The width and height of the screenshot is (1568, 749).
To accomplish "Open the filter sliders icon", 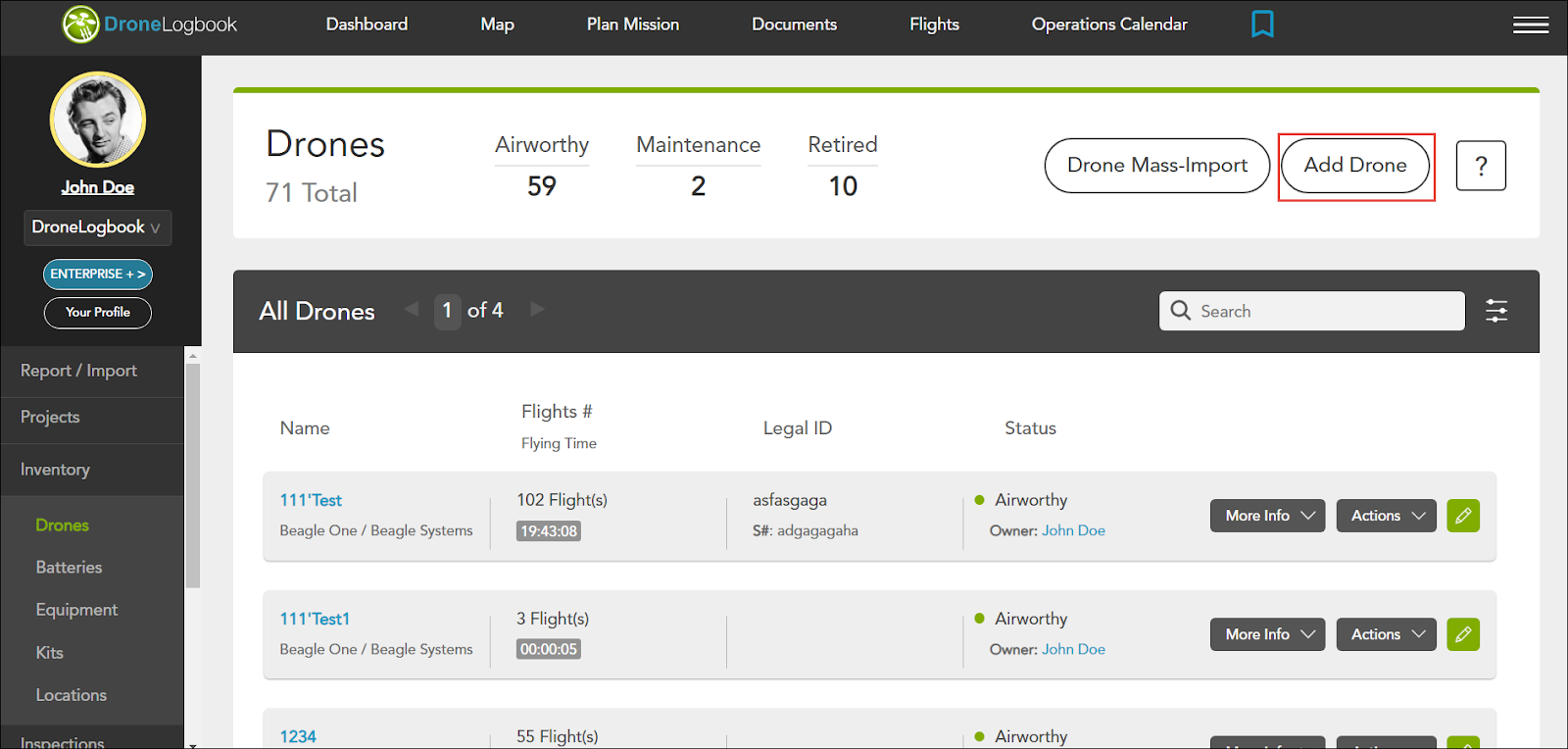I will (x=1496, y=311).
